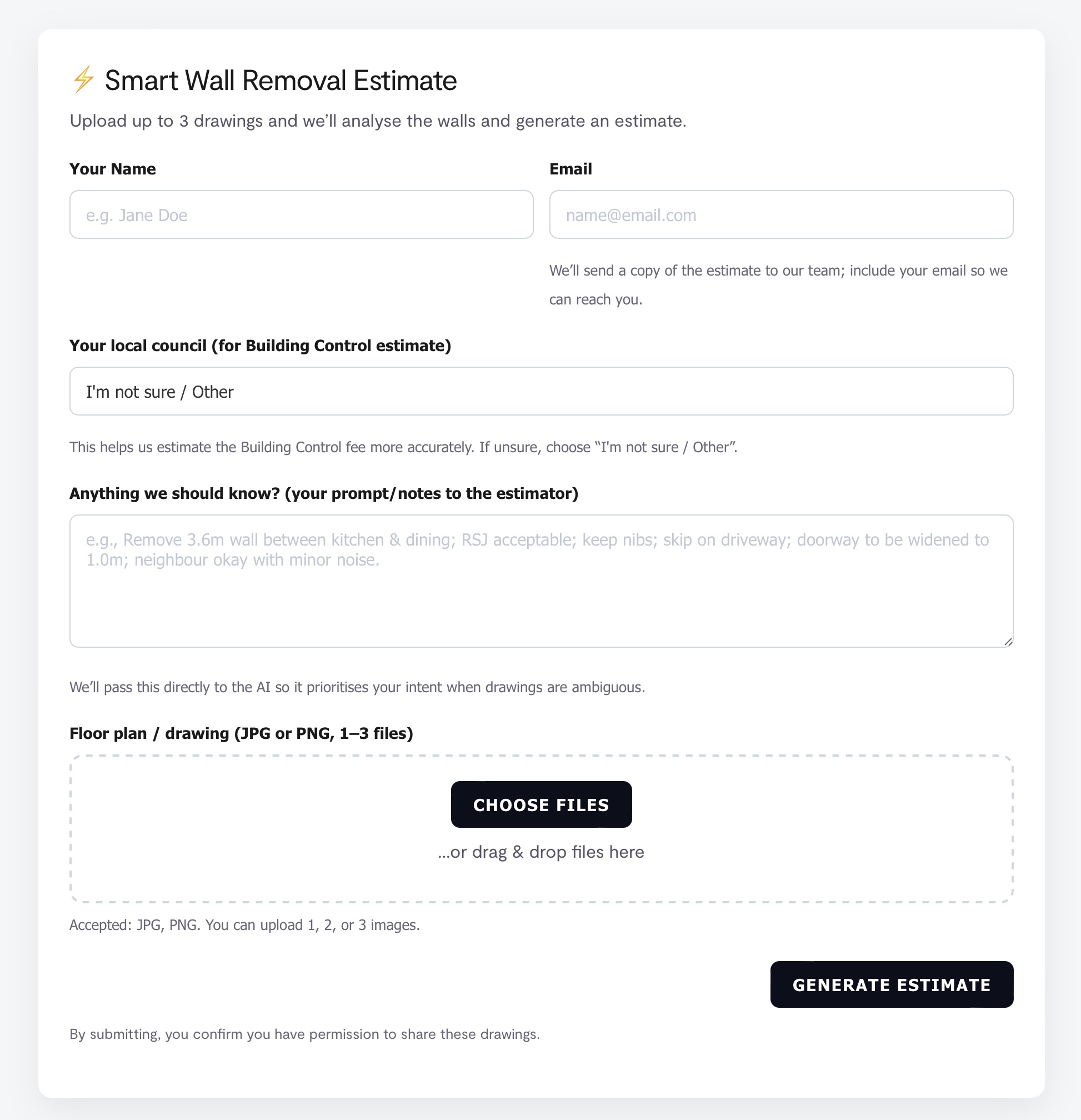
Task: Click the Generate Estimate button
Action: tap(890, 984)
